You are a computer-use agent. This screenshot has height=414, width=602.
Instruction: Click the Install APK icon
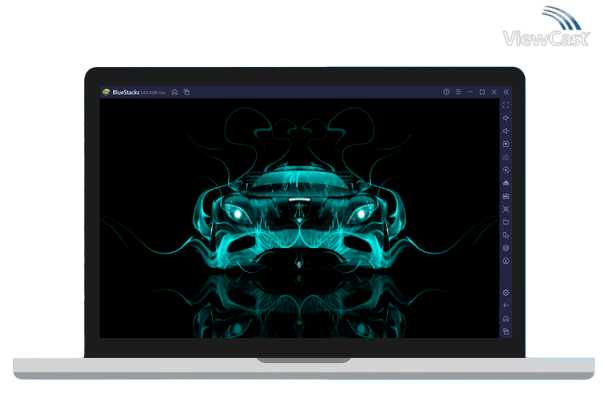click(506, 183)
